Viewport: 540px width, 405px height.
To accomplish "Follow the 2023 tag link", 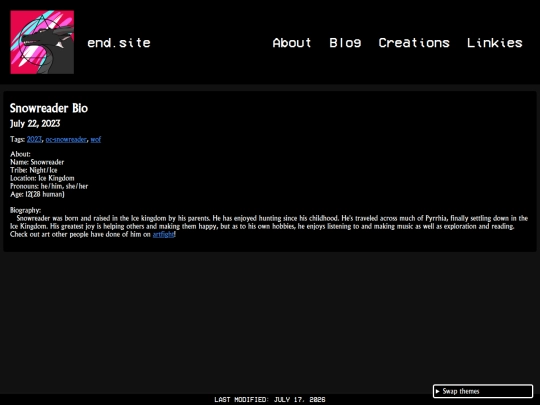I will (34, 139).
